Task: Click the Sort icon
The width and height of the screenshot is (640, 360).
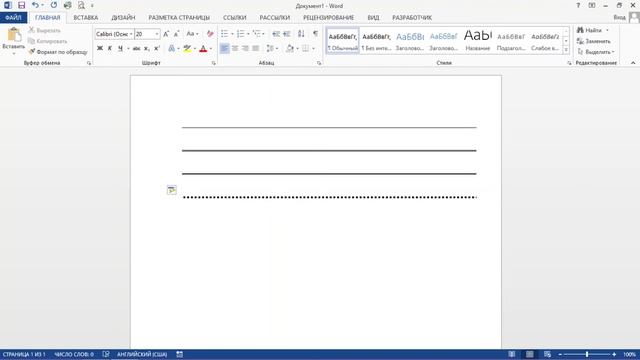Action: pyautogui.click(x=301, y=34)
